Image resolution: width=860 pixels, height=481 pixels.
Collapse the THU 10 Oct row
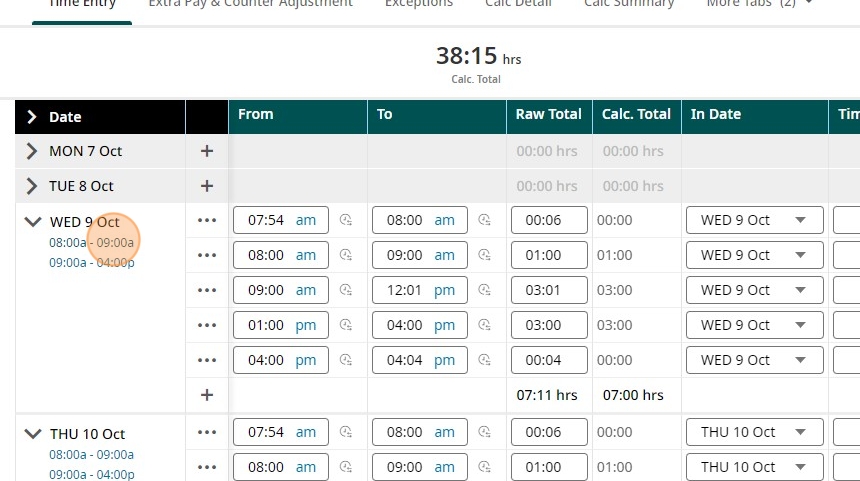coord(32,434)
